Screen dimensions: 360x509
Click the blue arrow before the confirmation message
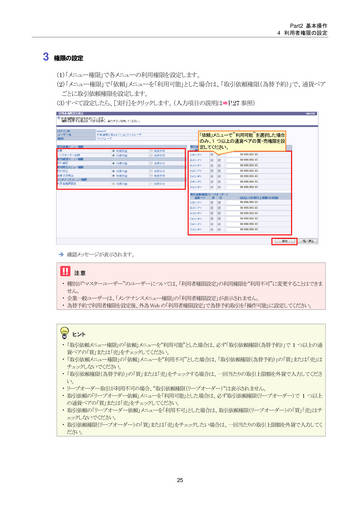[x=61, y=254]
